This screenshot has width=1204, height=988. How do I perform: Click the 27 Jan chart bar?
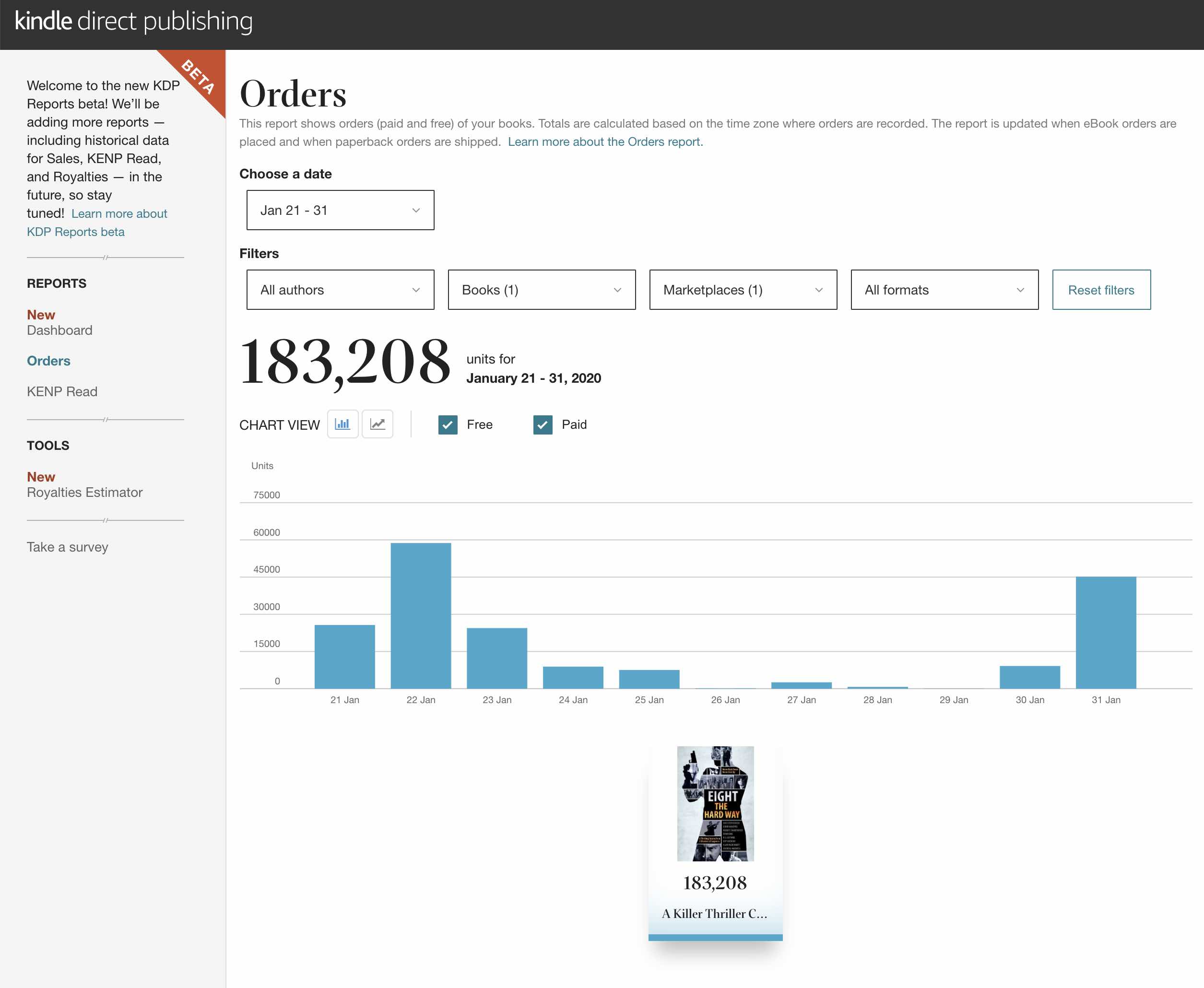[x=801, y=685]
